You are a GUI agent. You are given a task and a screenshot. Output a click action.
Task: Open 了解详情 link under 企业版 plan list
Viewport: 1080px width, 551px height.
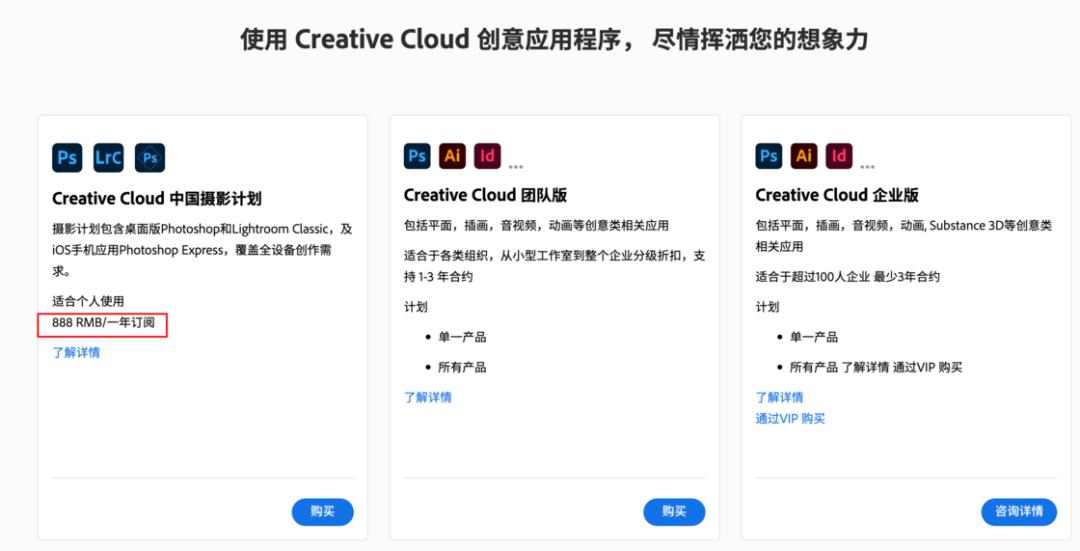click(779, 397)
